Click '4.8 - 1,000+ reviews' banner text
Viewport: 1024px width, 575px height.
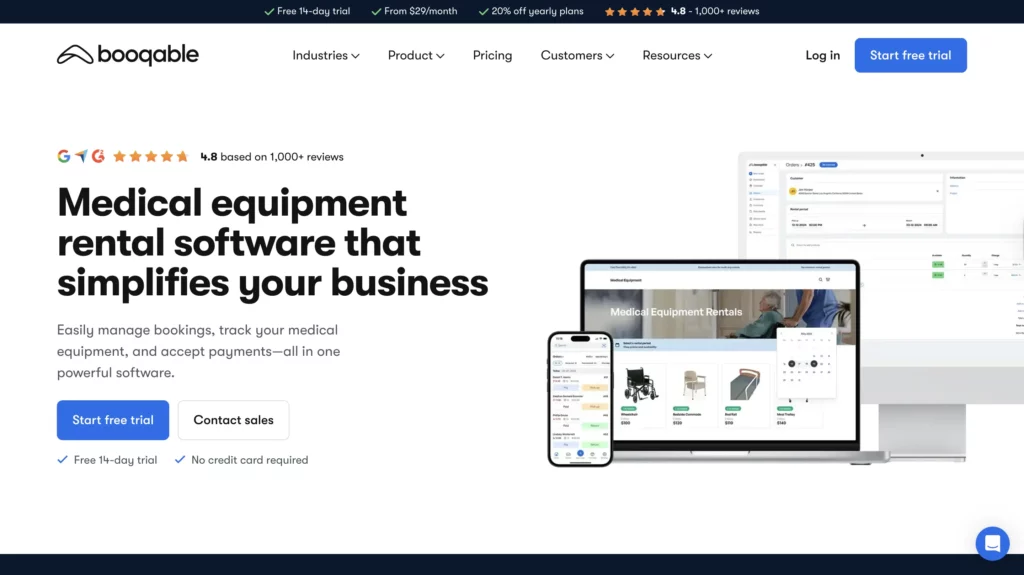[715, 11]
